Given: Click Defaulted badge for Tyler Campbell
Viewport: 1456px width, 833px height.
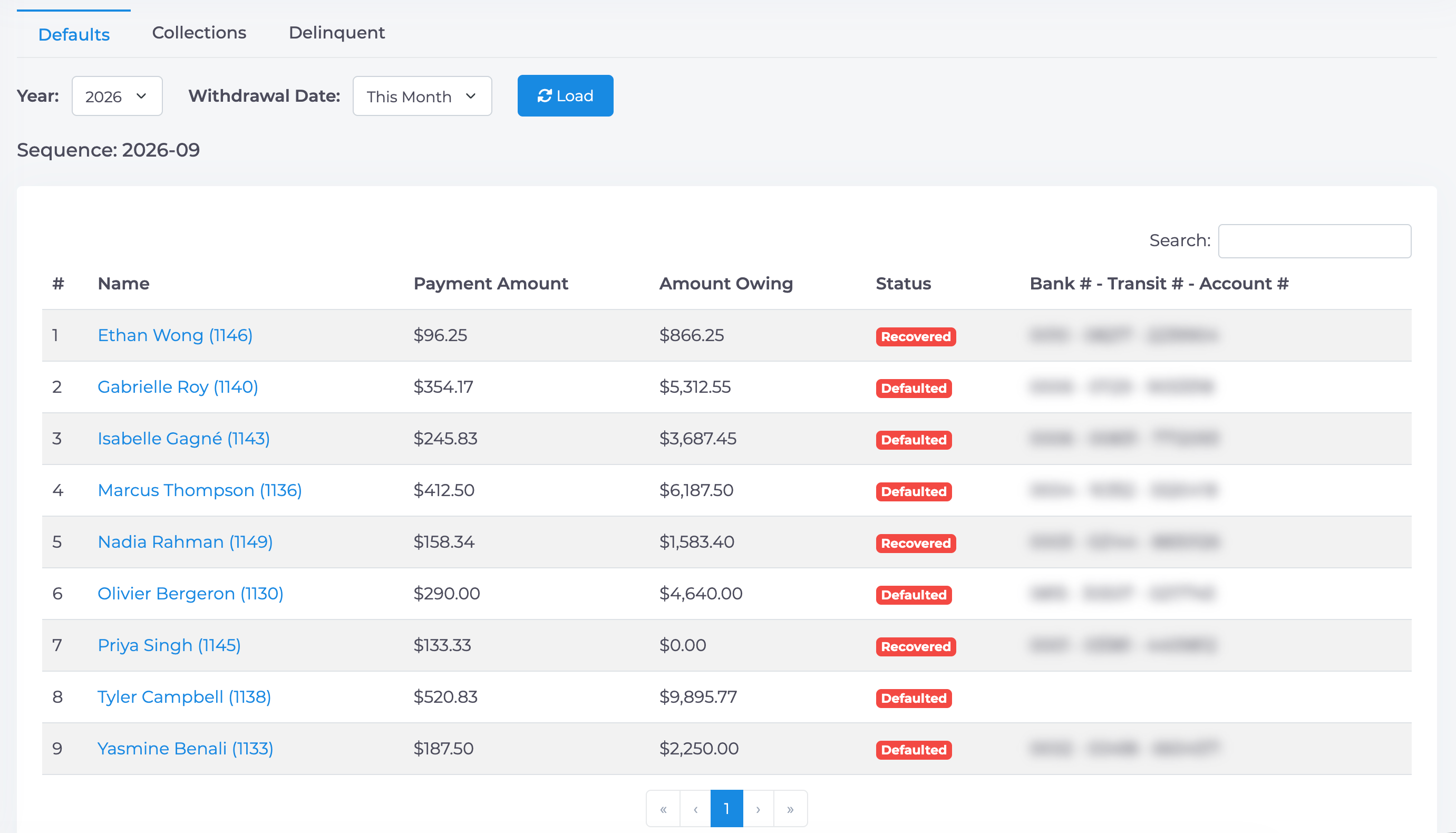Looking at the screenshot, I should pyautogui.click(x=913, y=698).
